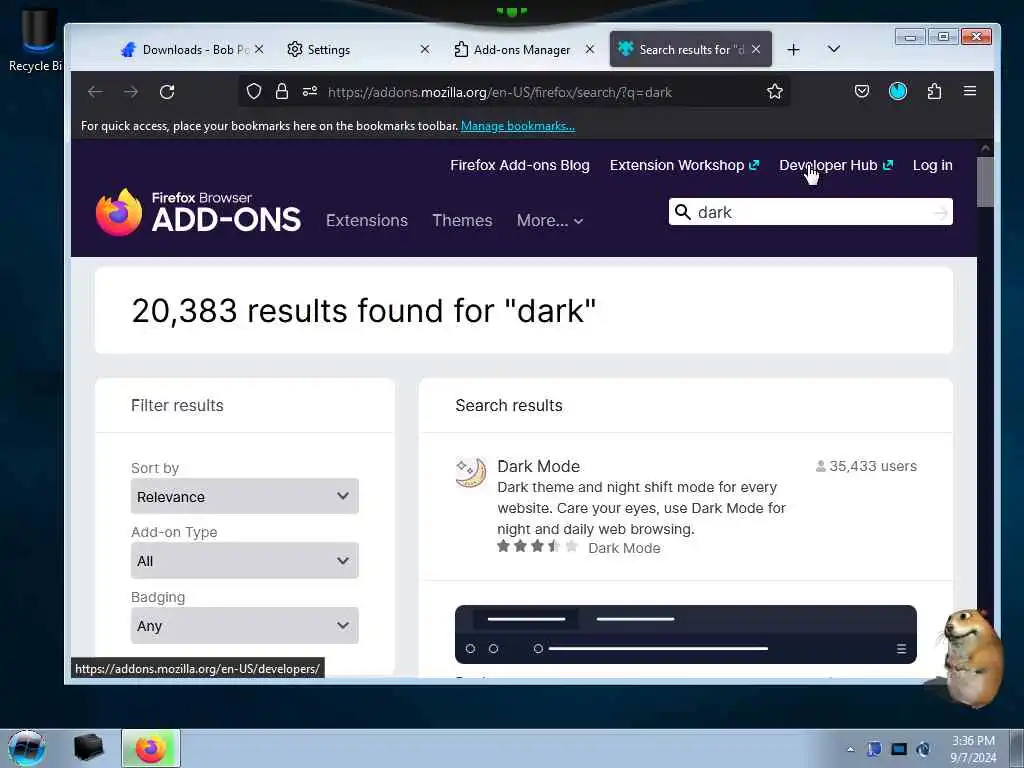Open the Windows Start button
Image resolution: width=1024 pixels, height=768 pixels.
click(x=27, y=748)
